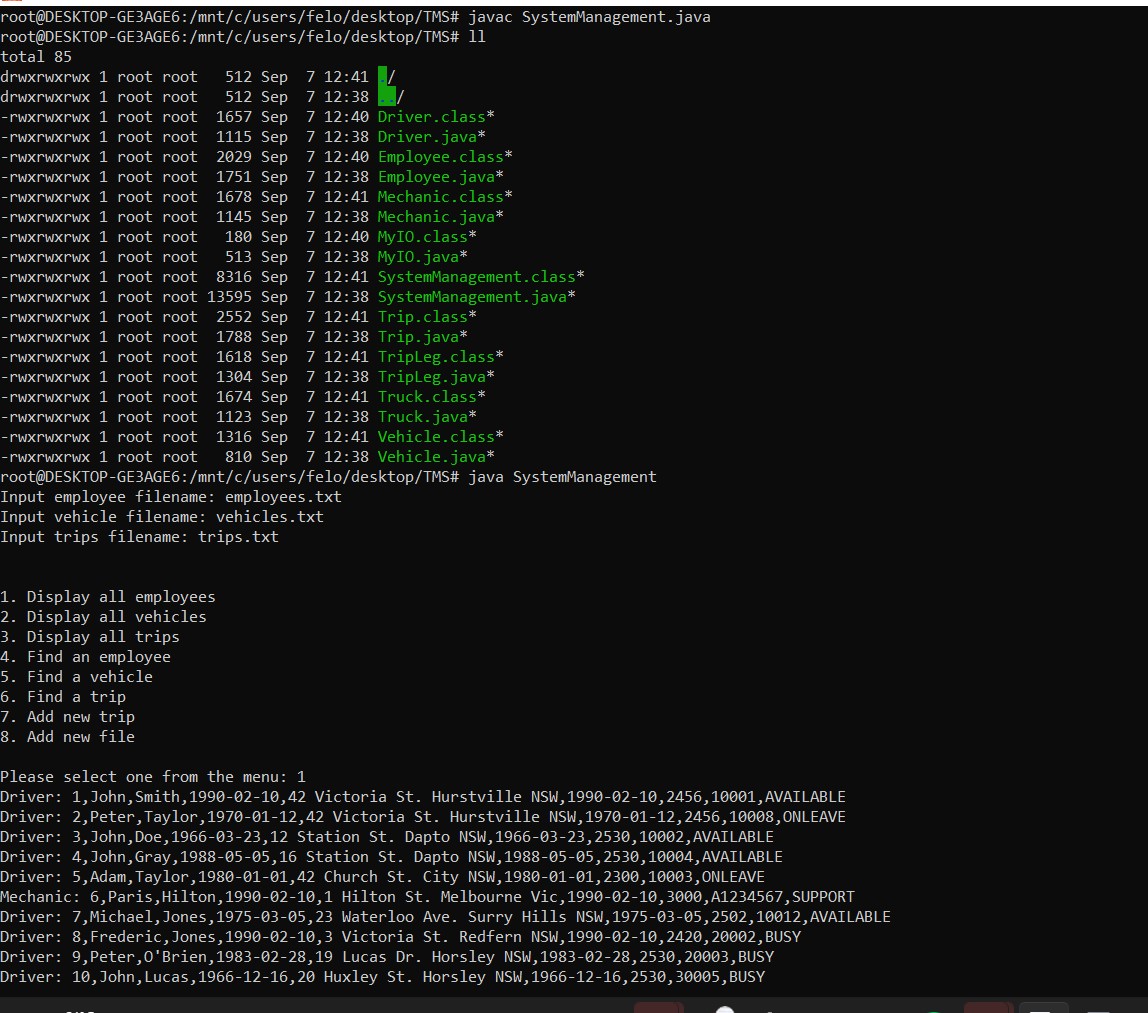This screenshot has height=1013, width=1148.
Task: Click the Employee.class listing entry
Action: (x=441, y=157)
